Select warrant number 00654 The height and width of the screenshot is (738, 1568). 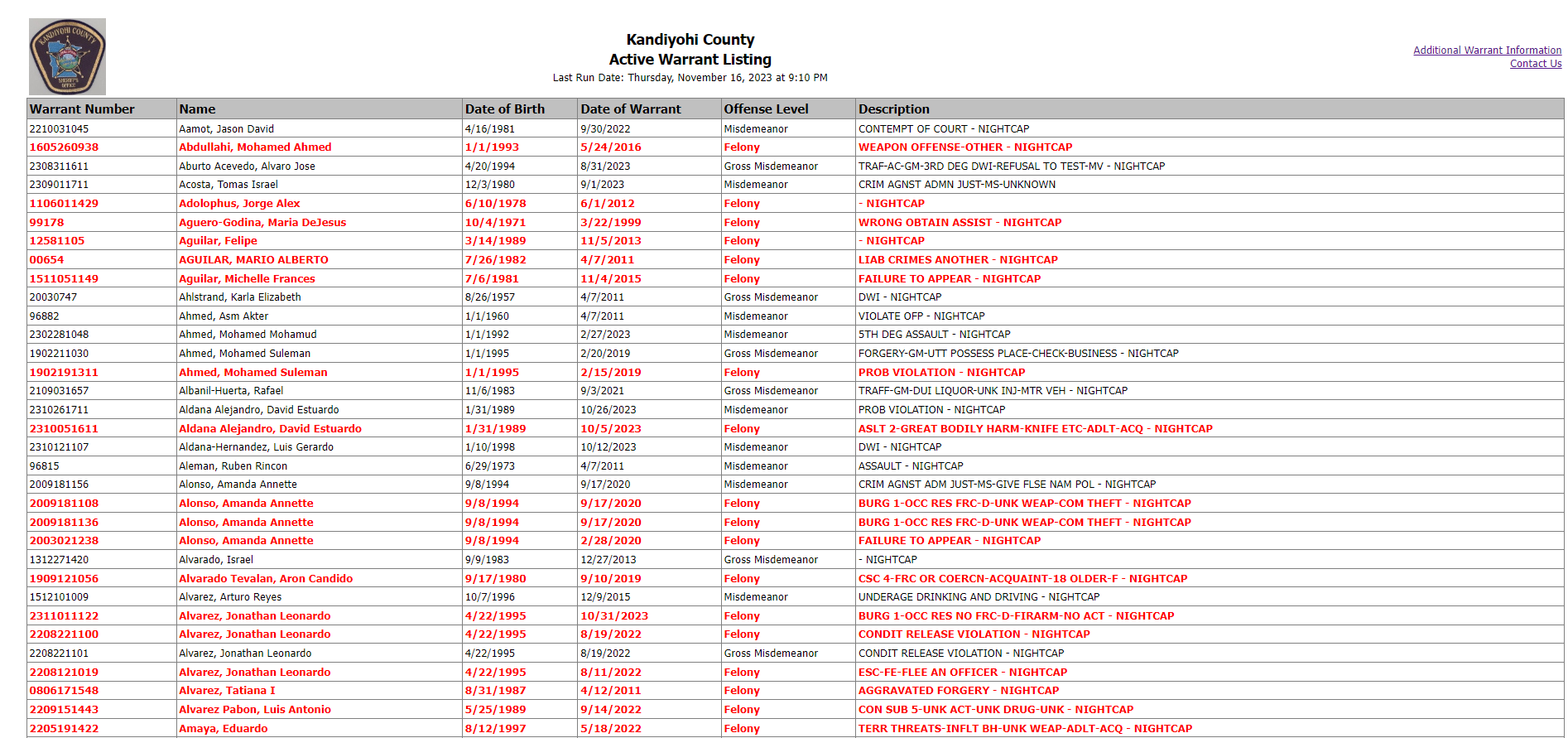pyautogui.click(x=46, y=260)
